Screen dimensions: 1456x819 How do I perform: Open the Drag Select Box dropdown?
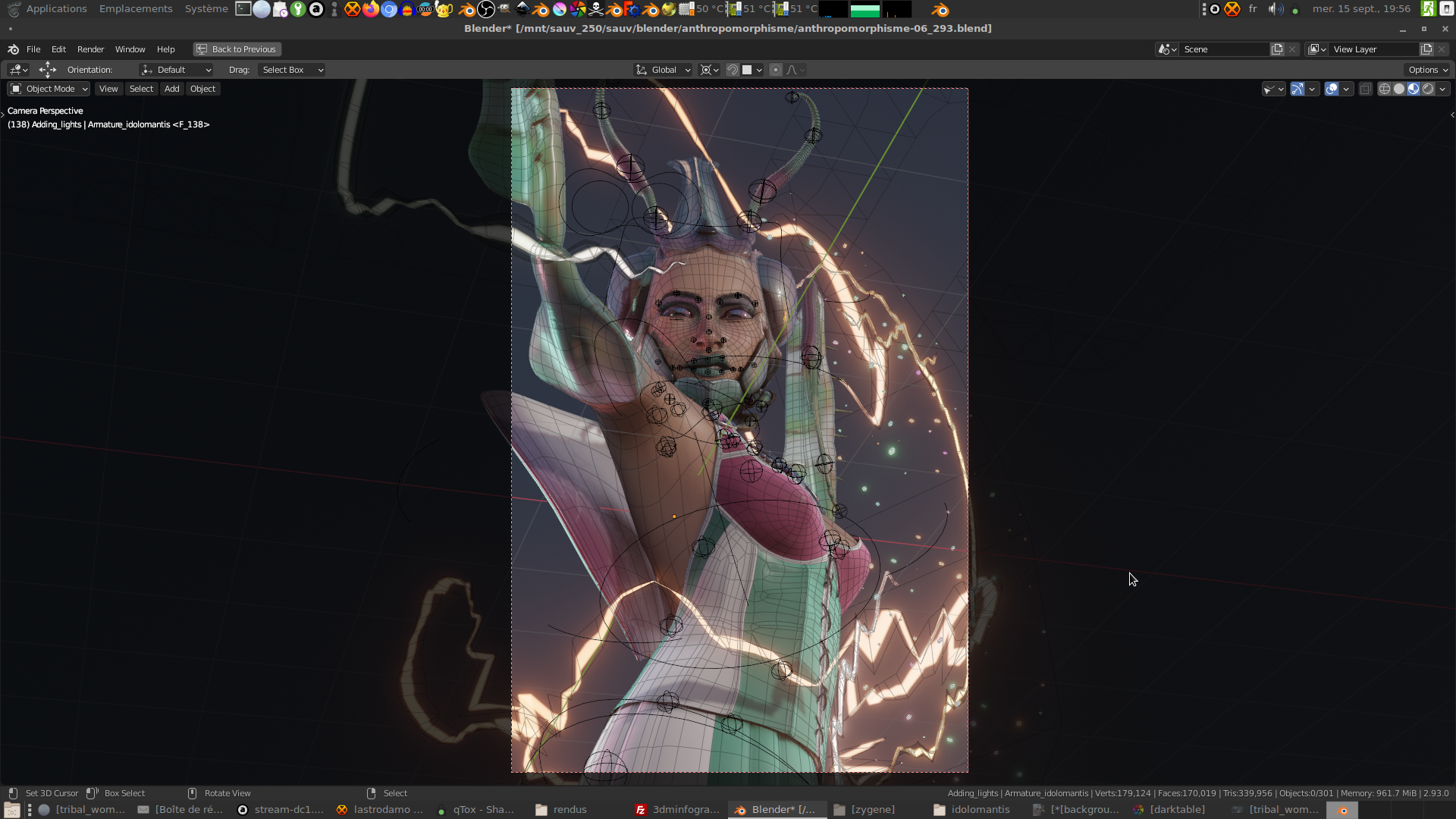(x=292, y=70)
